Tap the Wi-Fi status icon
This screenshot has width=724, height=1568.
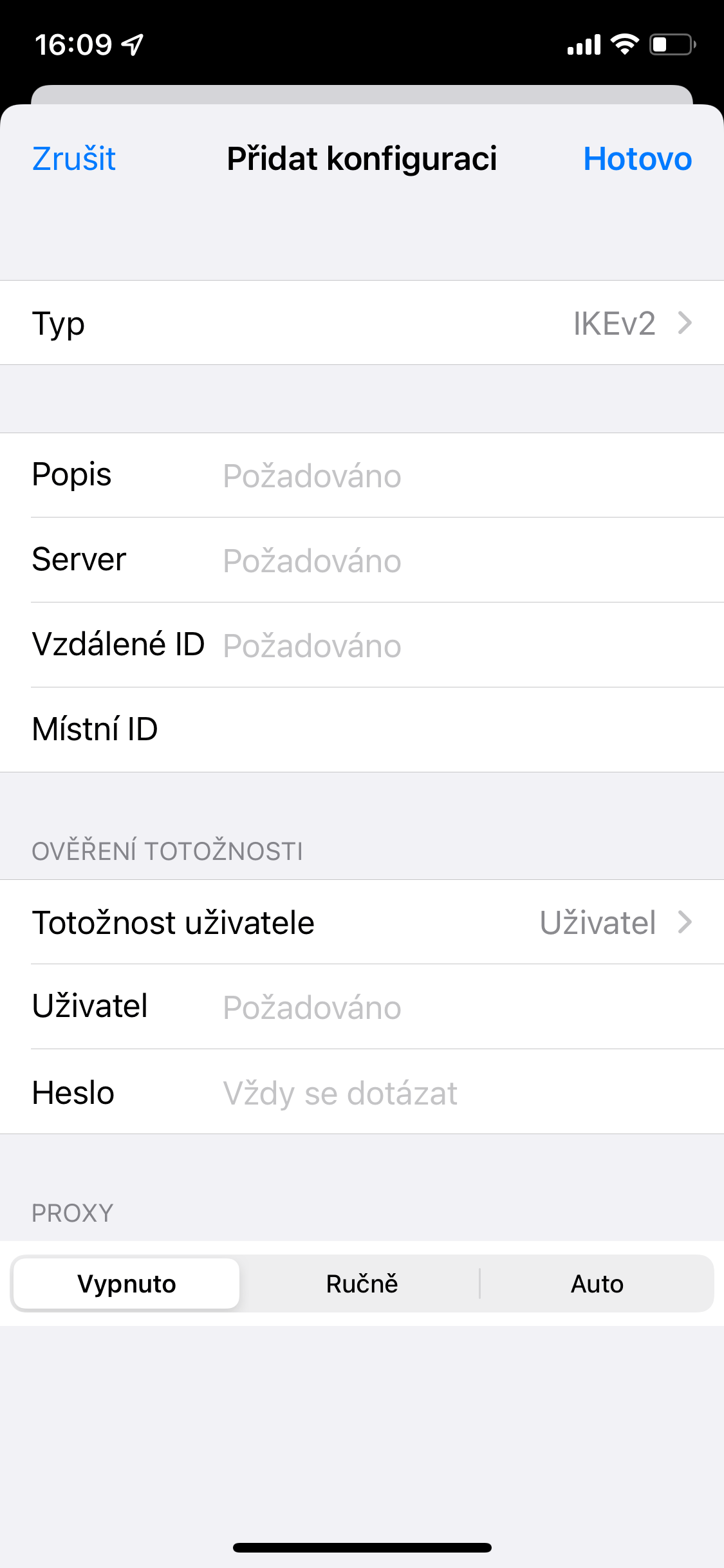(624, 44)
